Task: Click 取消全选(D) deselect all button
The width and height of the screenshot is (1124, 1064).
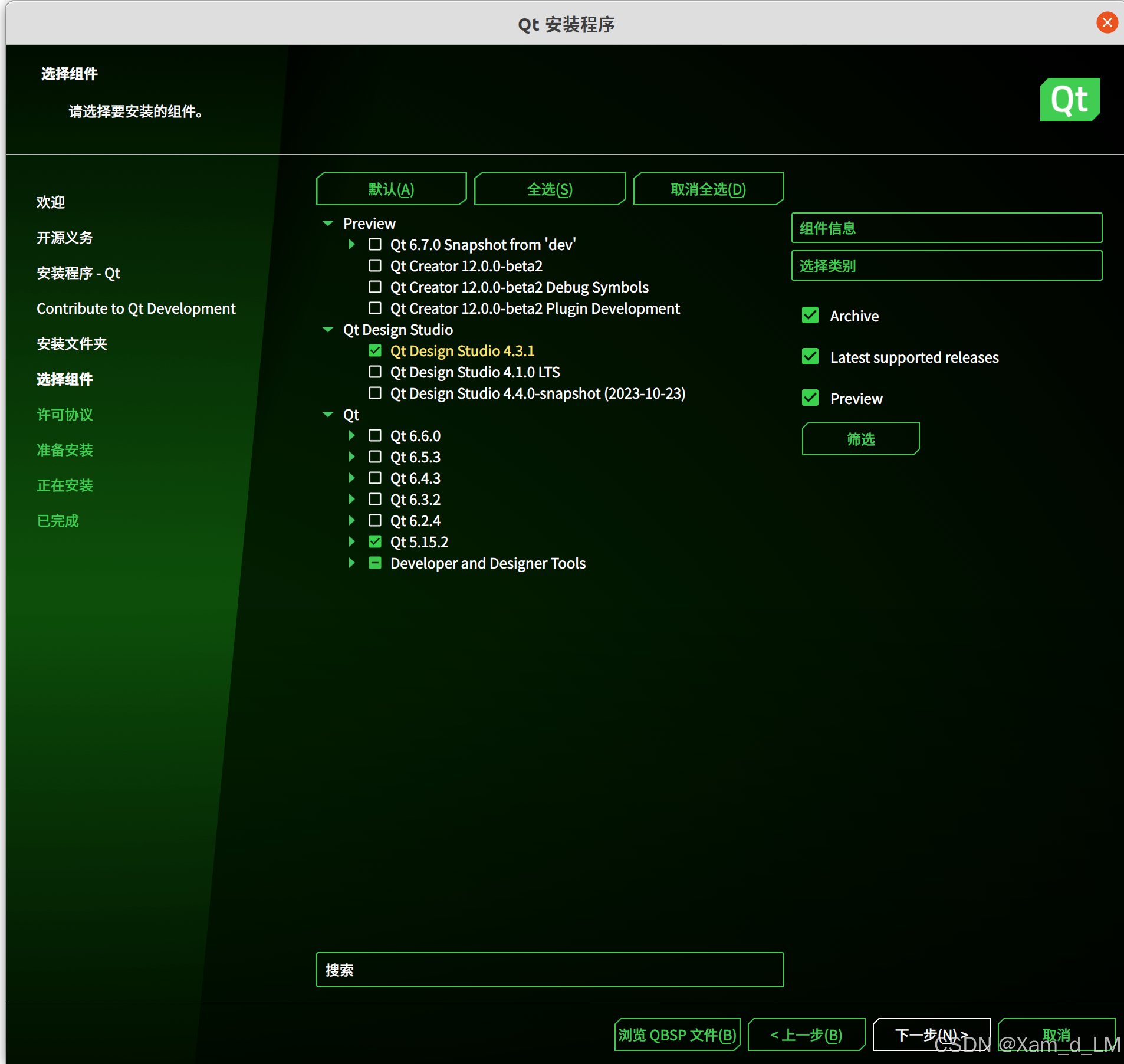Action: 708,189
